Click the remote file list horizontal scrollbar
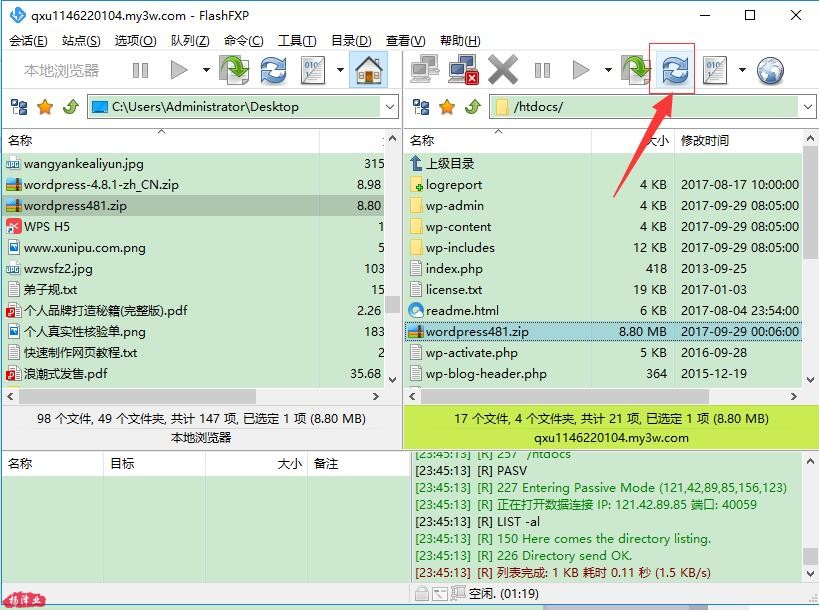Screen dimensions: 819x610 tap(565, 396)
